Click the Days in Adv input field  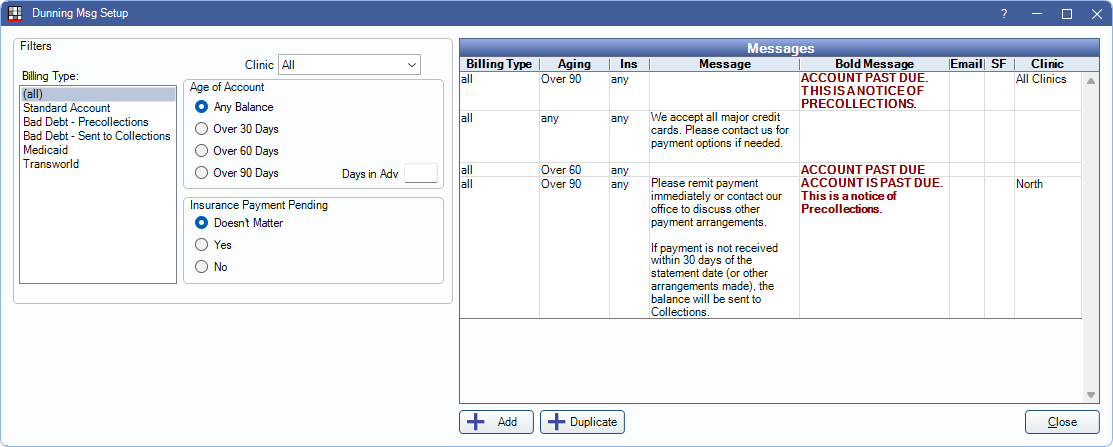[x=420, y=173]
